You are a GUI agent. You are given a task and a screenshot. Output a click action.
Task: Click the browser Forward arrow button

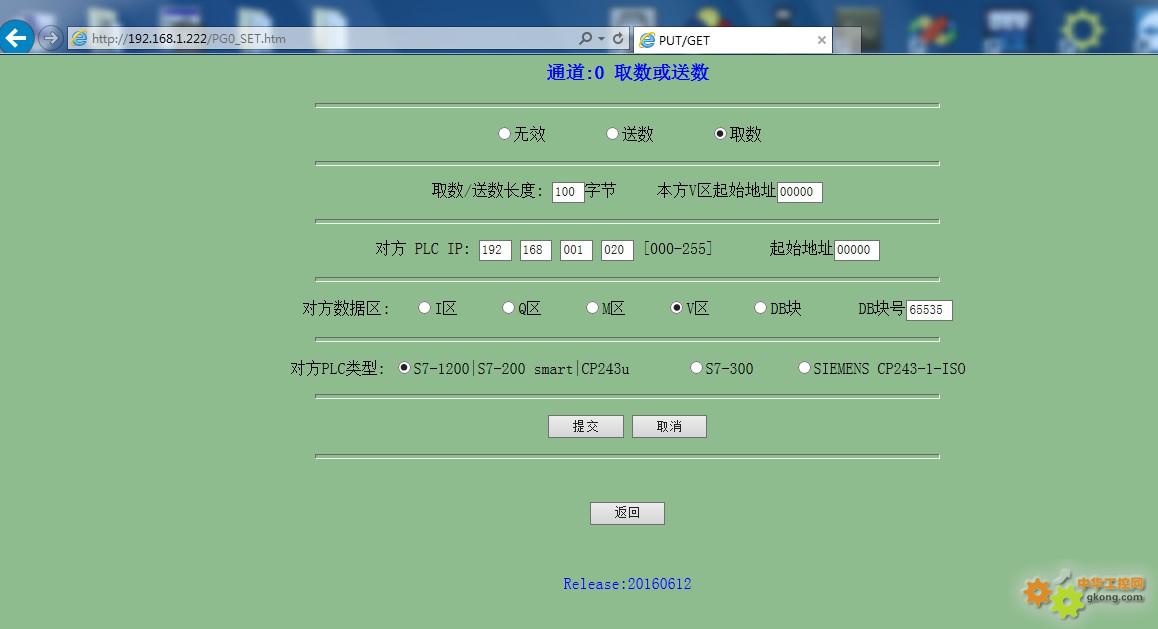pyautogui.click(x=50, y=38)
